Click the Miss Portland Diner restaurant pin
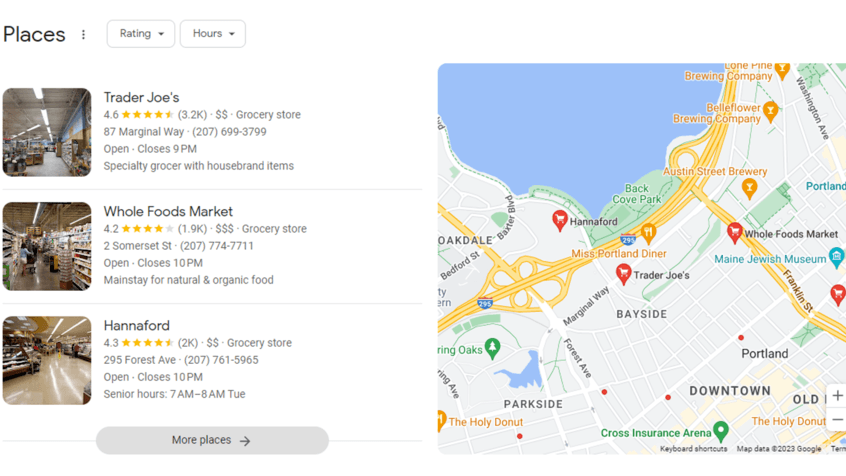Viewport: 846px width, 476px height. [x=649, y=233]
